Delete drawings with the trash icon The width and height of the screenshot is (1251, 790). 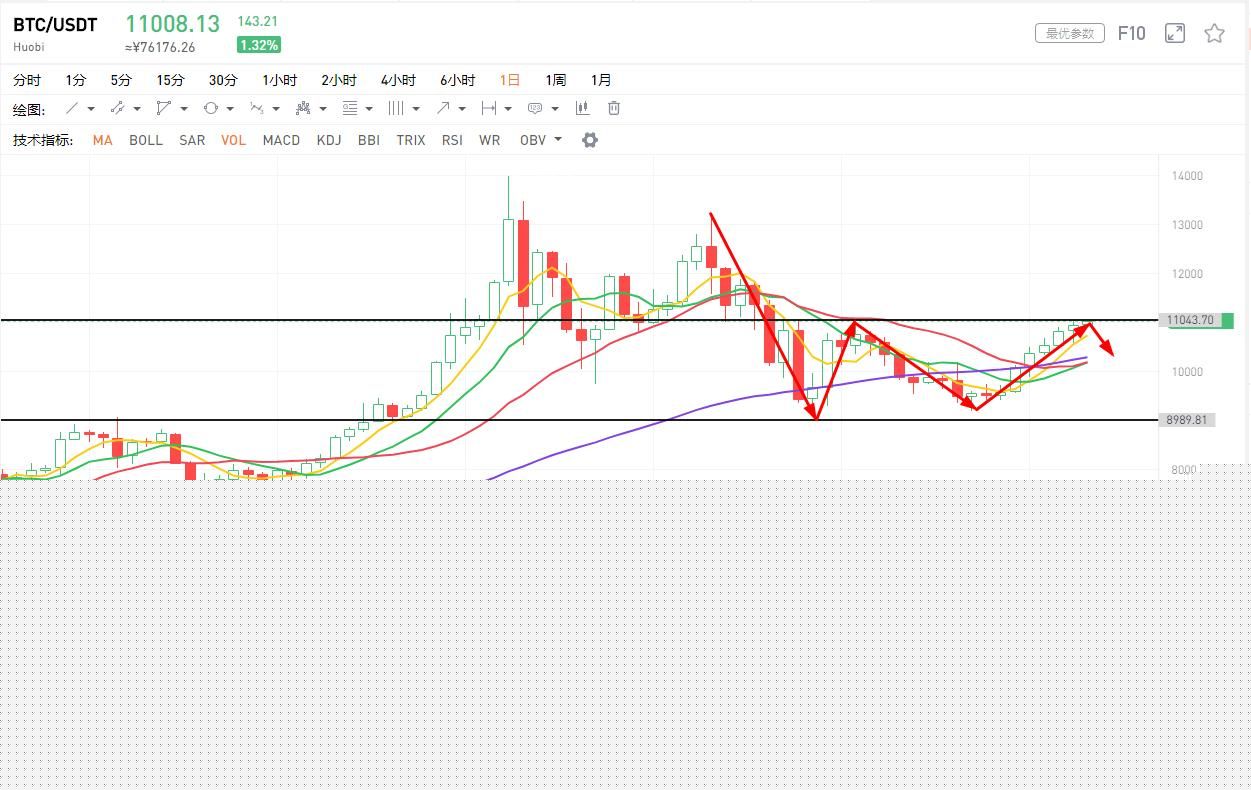point(614,108)
